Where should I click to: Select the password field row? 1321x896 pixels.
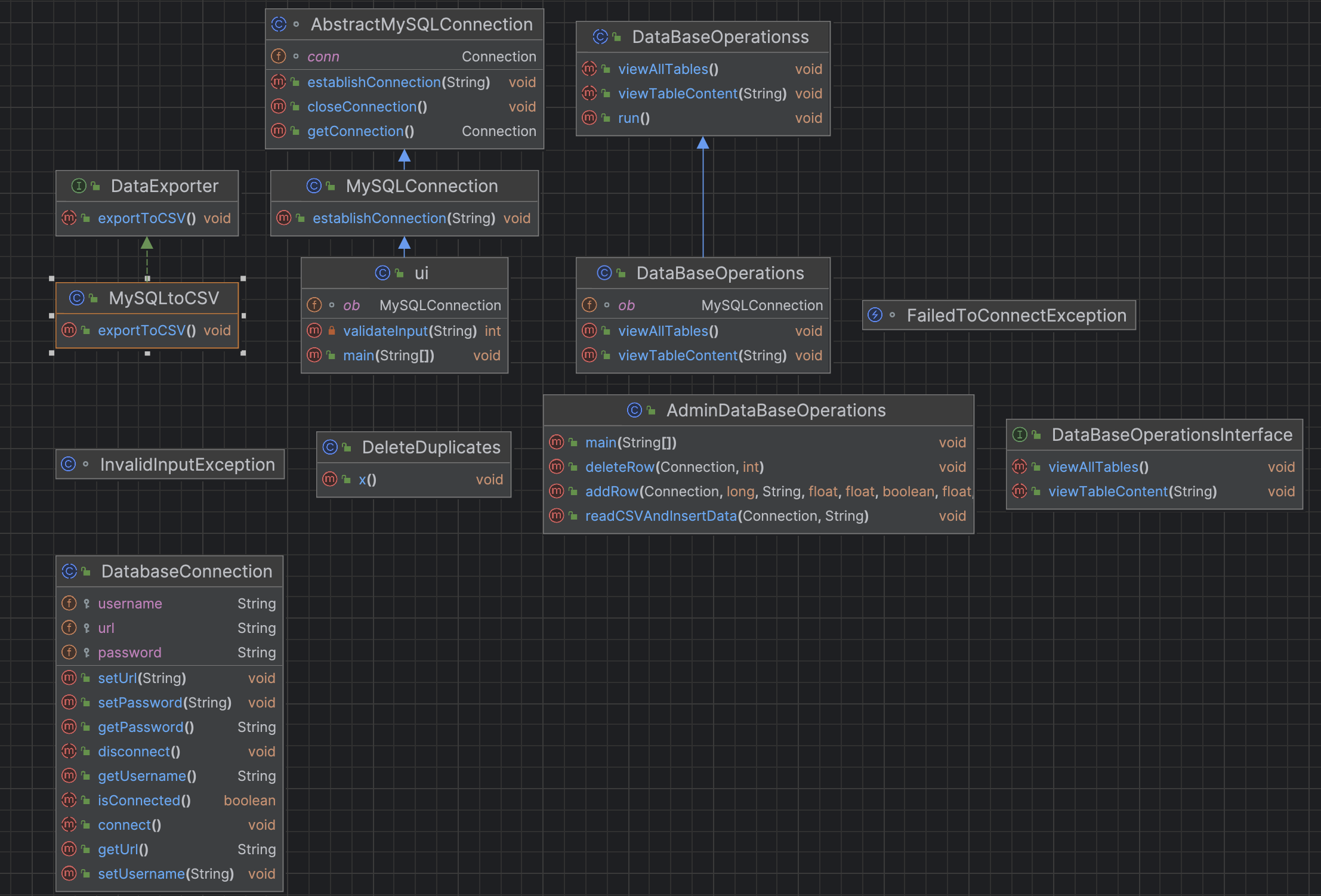129,652
